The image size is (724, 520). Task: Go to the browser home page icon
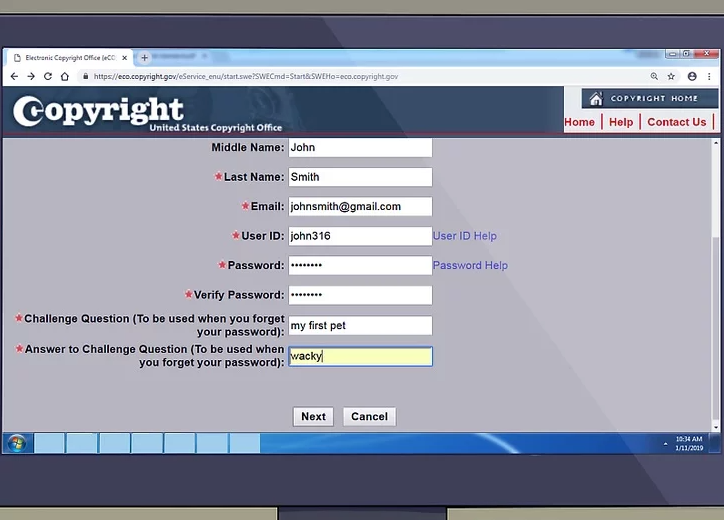point(65,76)
